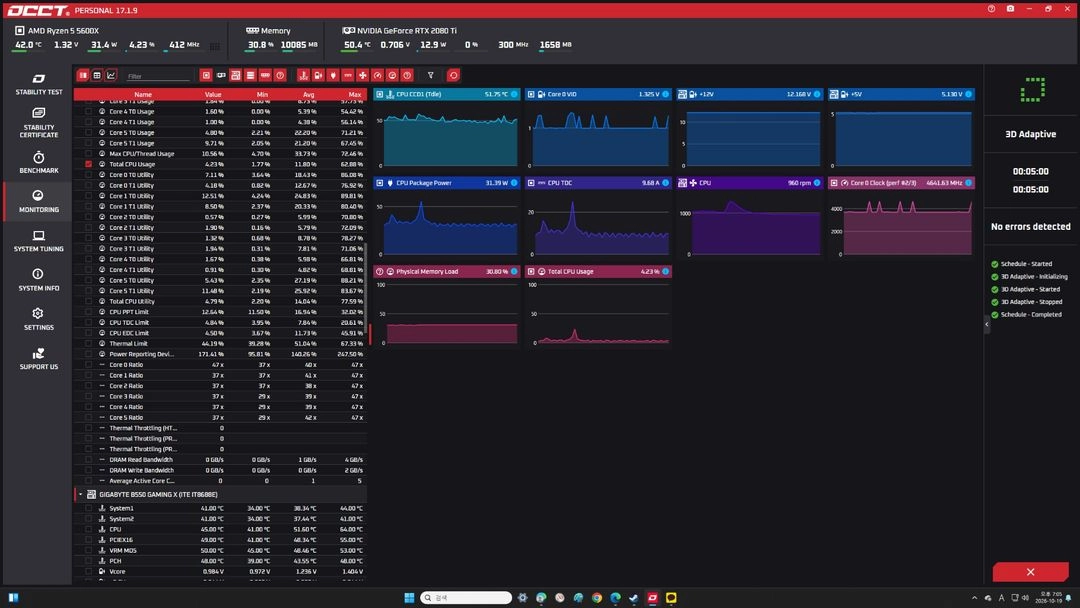Check the DRAM Read Bandwidth checkbox
This screenshot has width=1080, height=608.
[88, 459]
